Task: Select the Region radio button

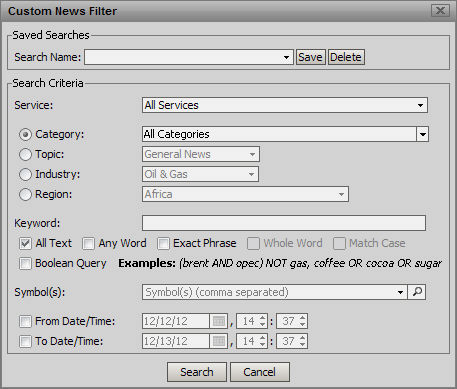Action: [x=25, y=194]
